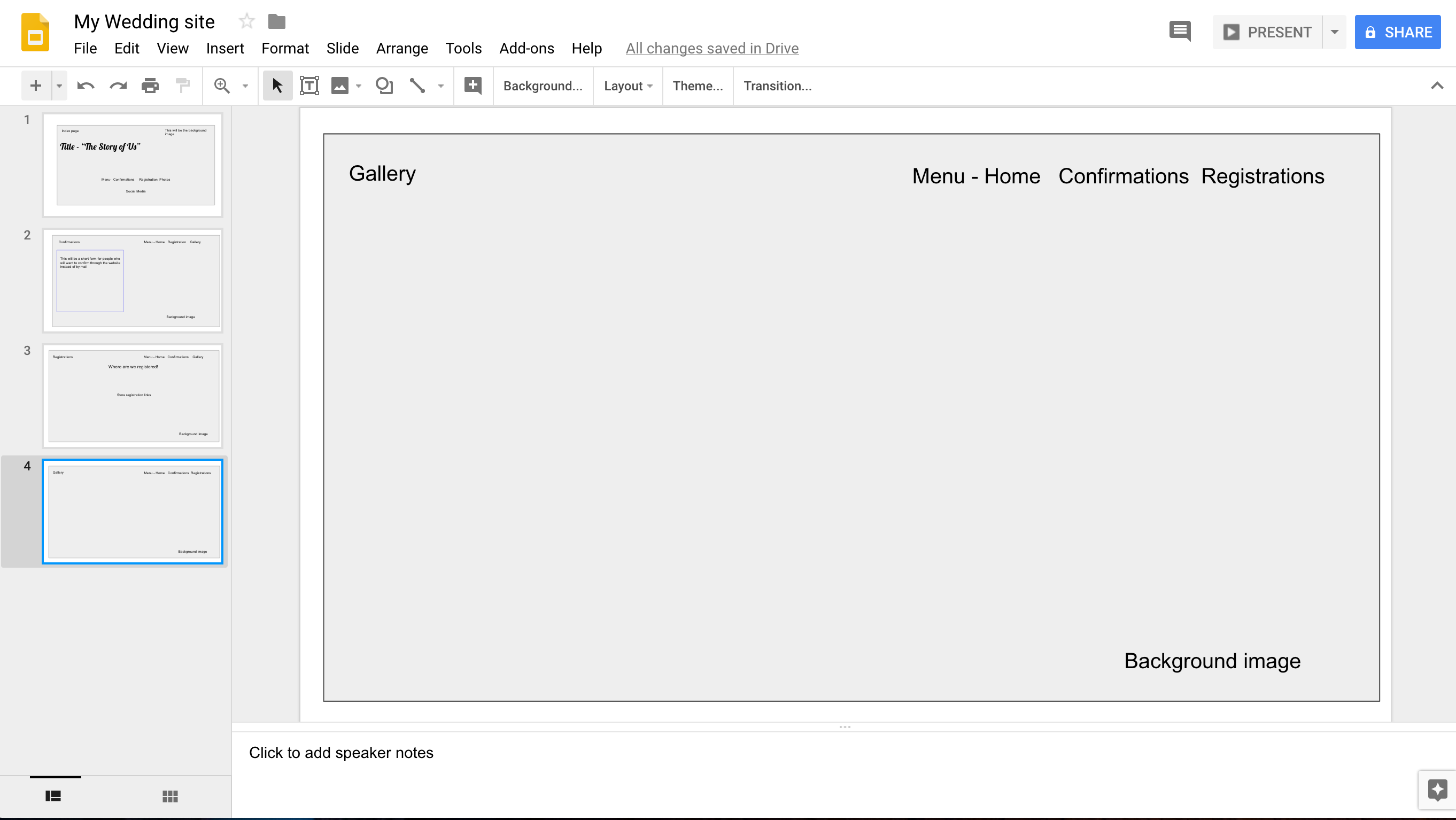Star the My Wedding site document
1456x820 pixels.
(x=246, y=21)
